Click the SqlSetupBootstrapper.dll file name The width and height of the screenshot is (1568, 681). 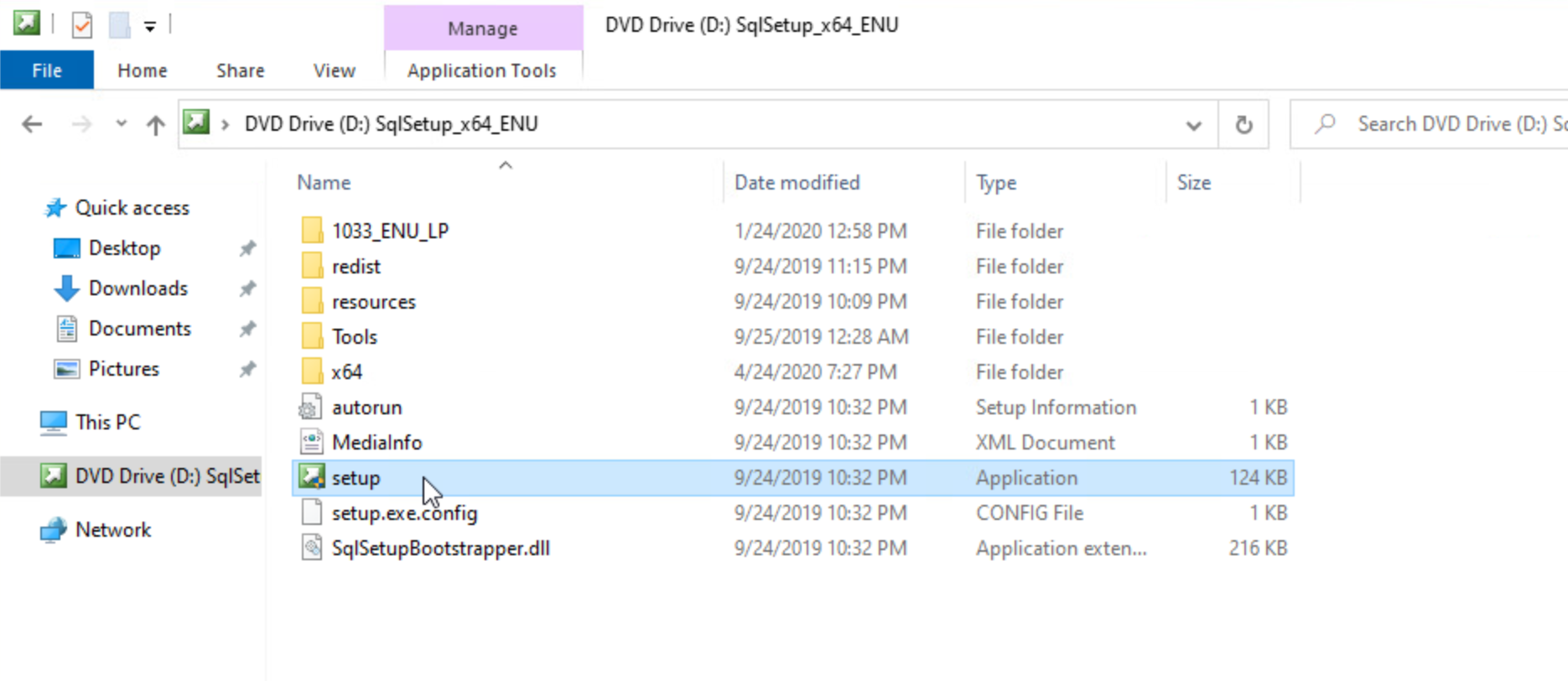pyautogui.click(x=441, y=548)
